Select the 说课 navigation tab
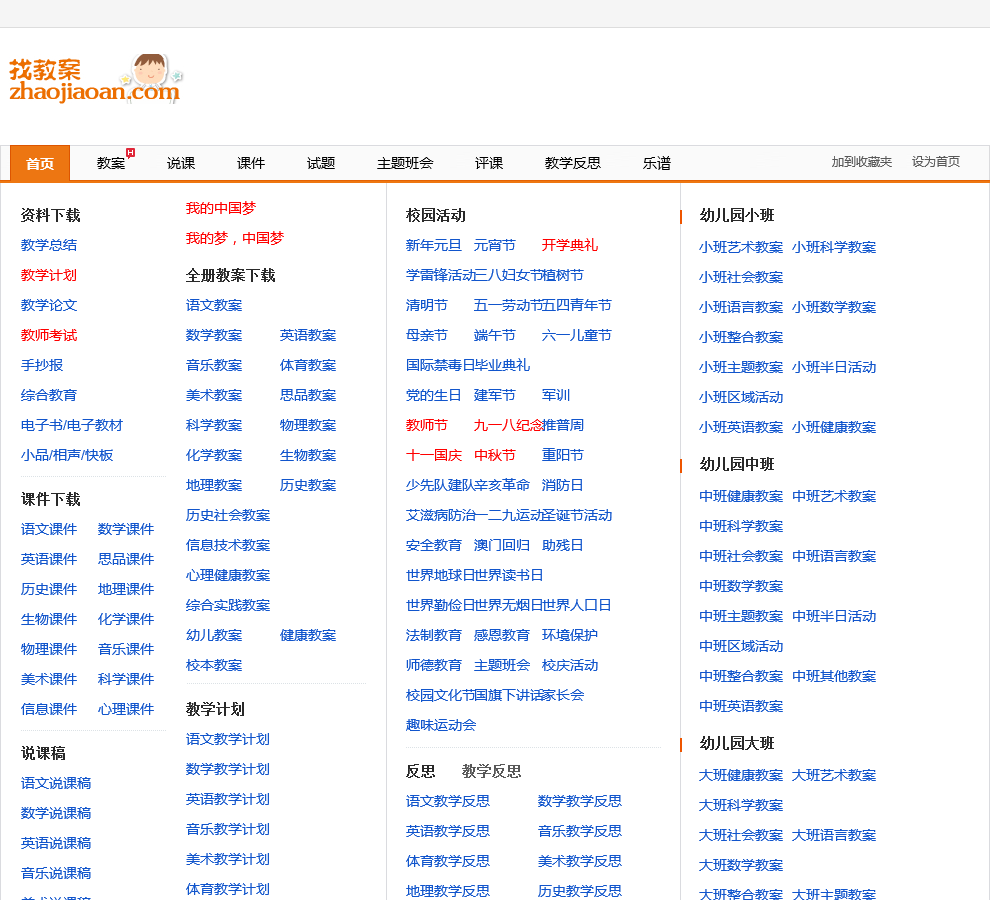This screenshot has width=990, height=900. [x=181, y=164]
